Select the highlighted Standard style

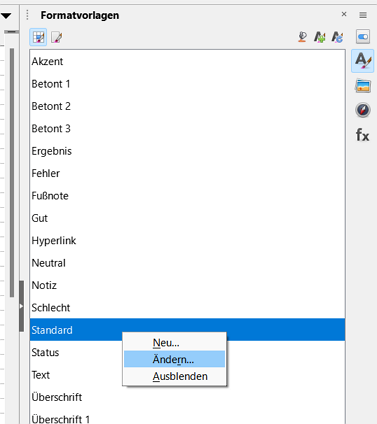187,330
